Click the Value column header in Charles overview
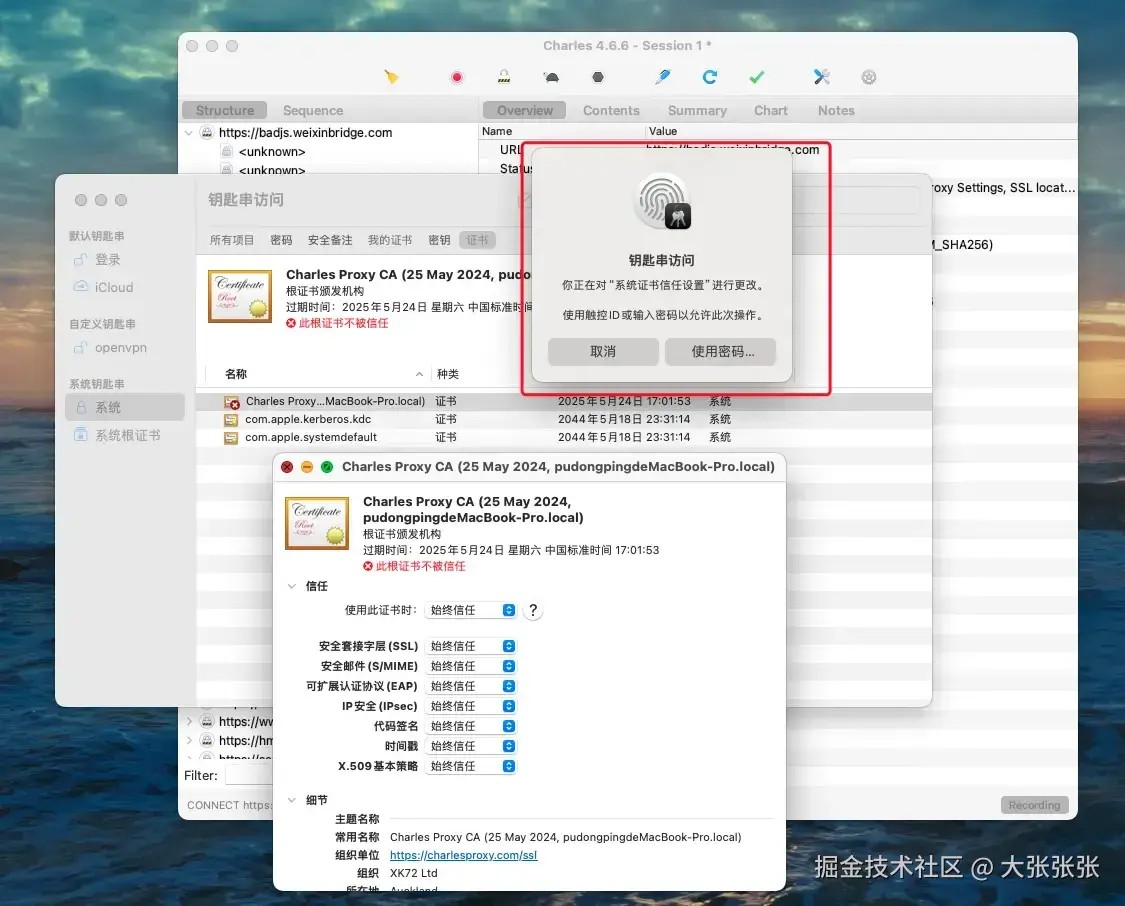This screenshot has width=1125, height=906. point(663,131)
